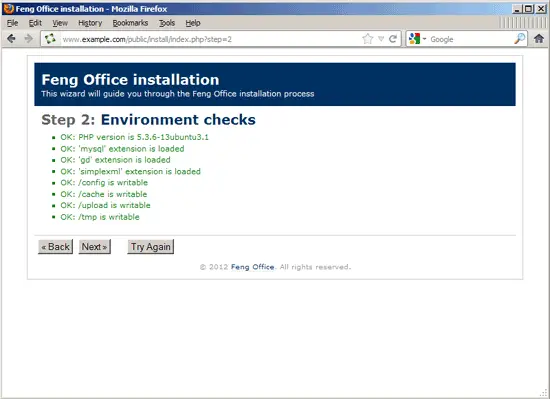The image size is (550, 399).
Task: Open the Tools menu
Action: (167, 23)
